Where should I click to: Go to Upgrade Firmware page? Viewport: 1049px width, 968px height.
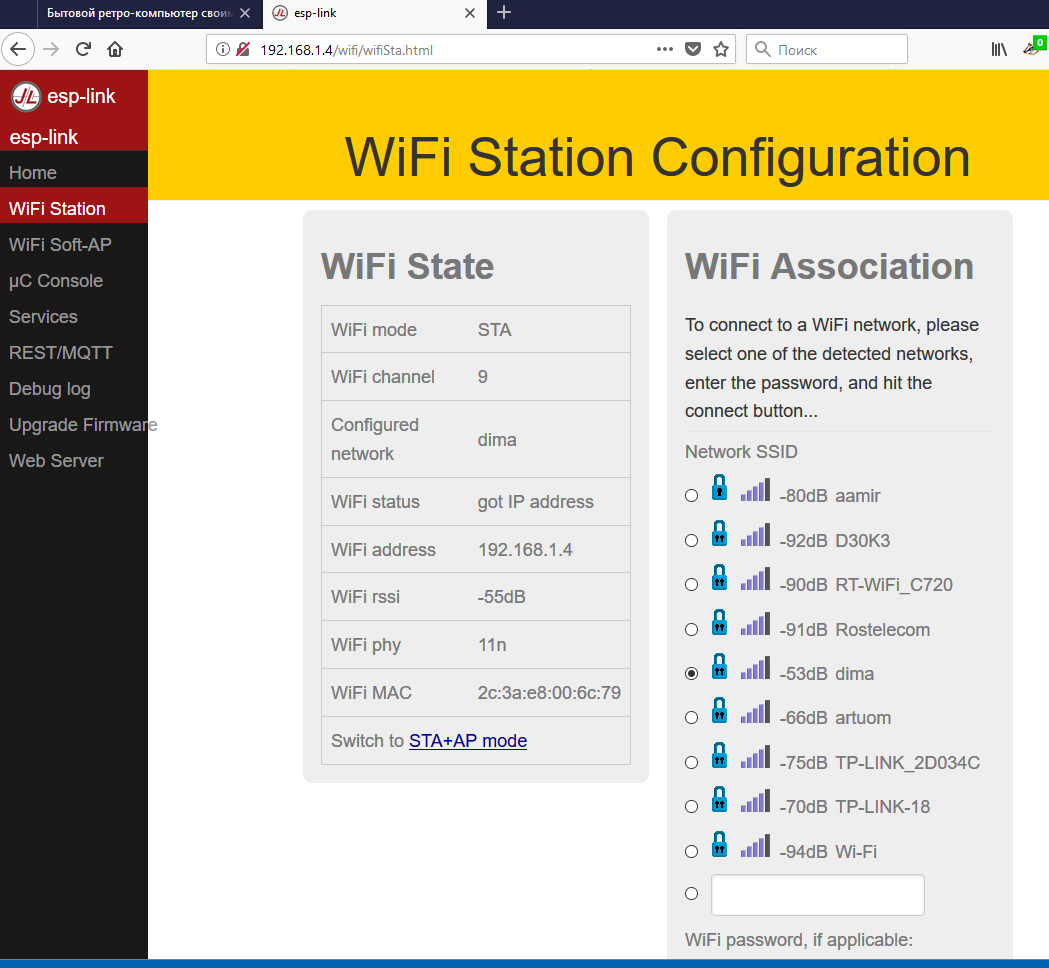point(82,425)
